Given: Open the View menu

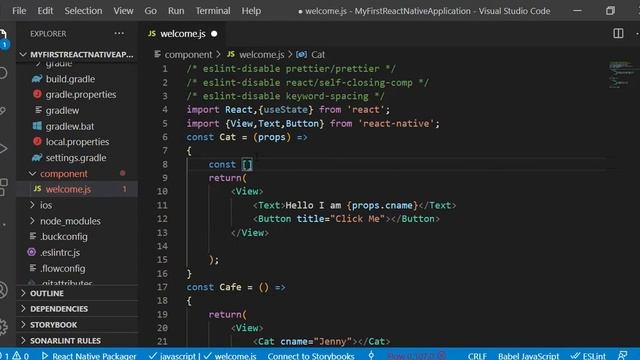Looking at the screenshot, I should (x=123, y=11).
